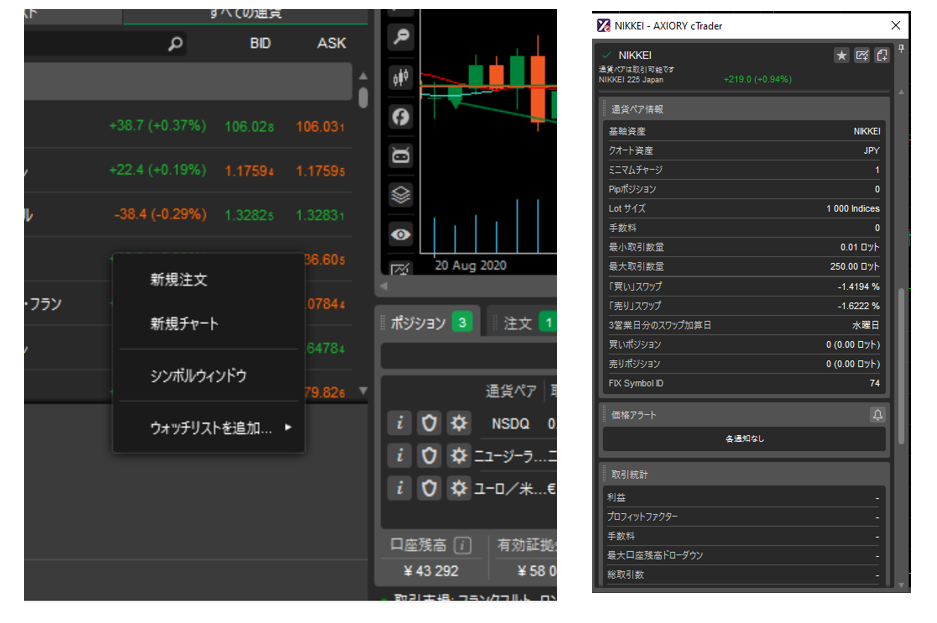This screenshot has width=937, height=623.
Task: Open info icon for ニュージーラ position
Action: click(400, 456)
